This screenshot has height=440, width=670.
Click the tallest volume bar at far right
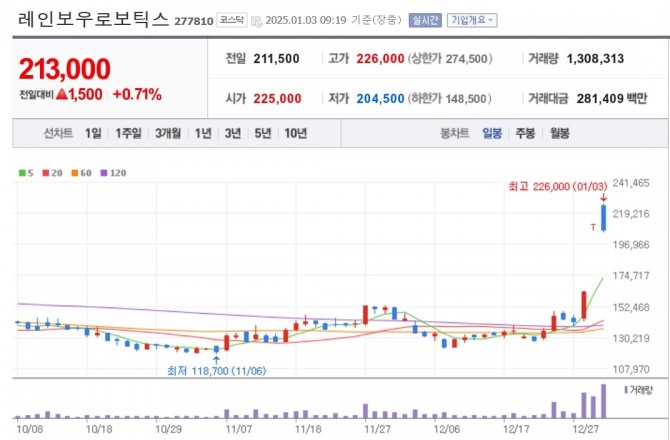click(603, 401)
